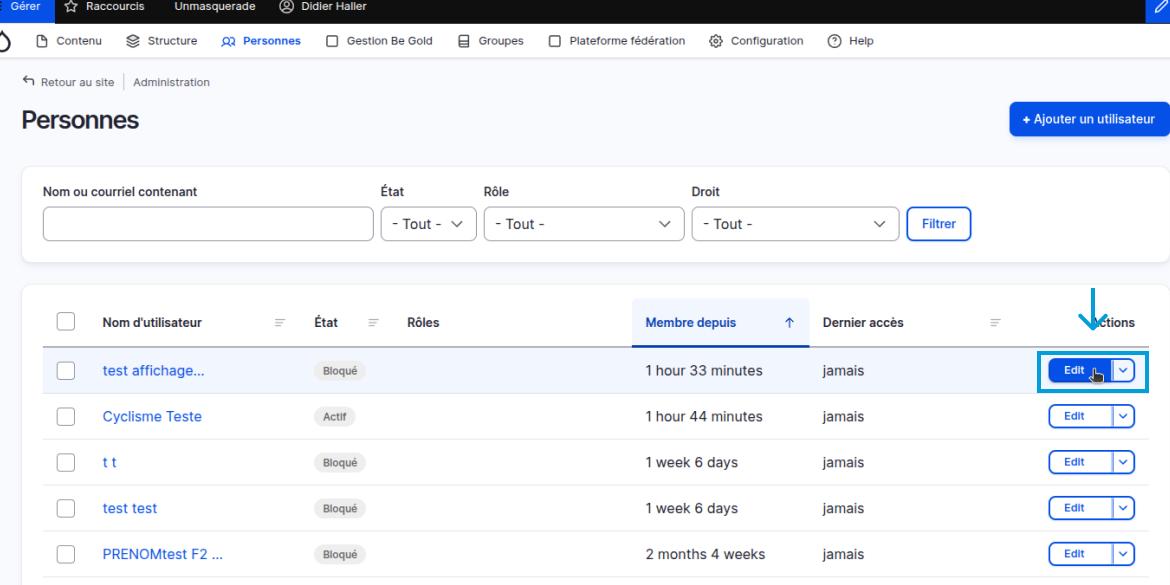This screenshot has height=585, width=1170.
Task: Go to the Configuration menu item
Action: [x=756, y=41]
